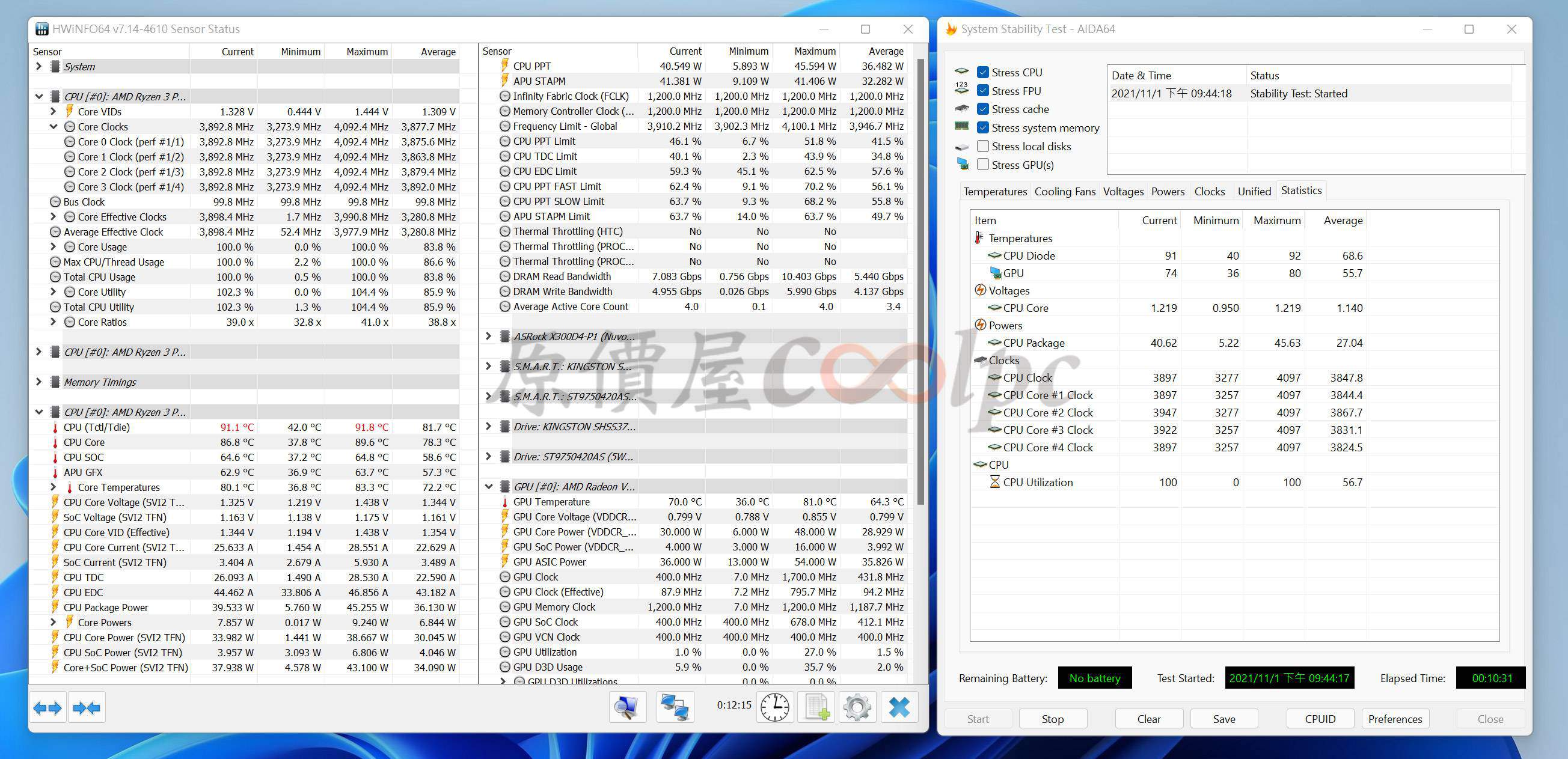Open HWiNFO sensor settings gear icon
This screenshot has width=1568, height=759.
pos(858,707)
